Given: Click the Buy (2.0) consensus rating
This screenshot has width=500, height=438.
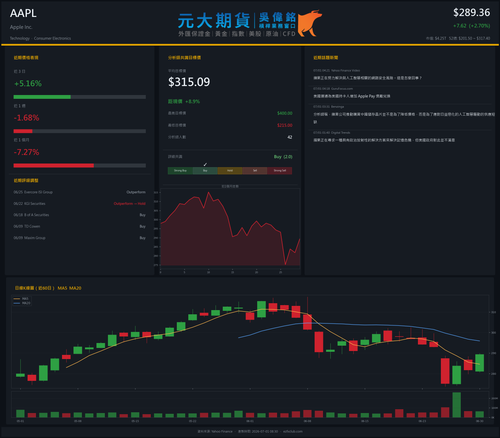Looking at the screenshot, I should [283, 157].
